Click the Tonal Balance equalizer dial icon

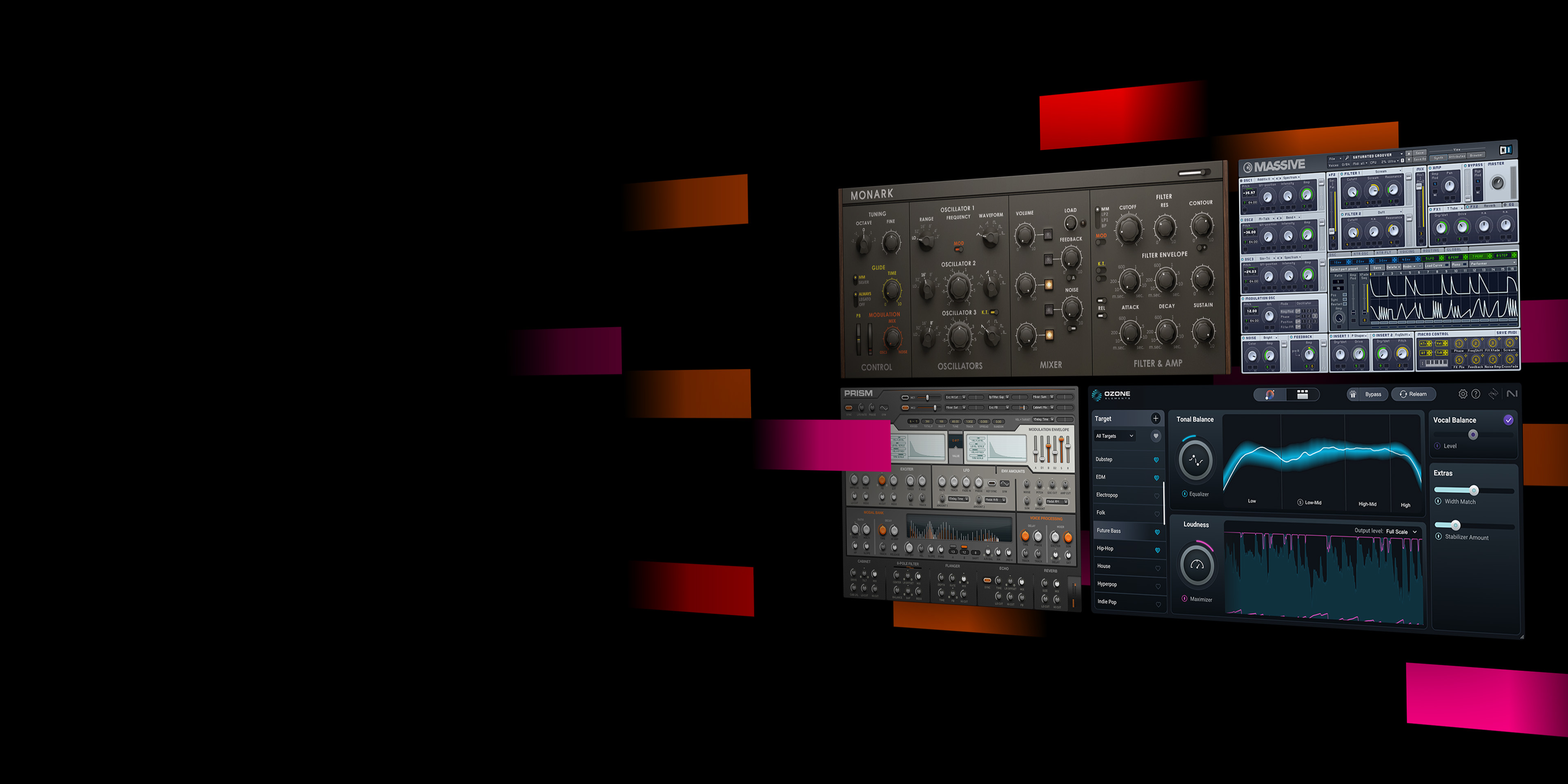pyautogui.click(x=1196, y=460)
